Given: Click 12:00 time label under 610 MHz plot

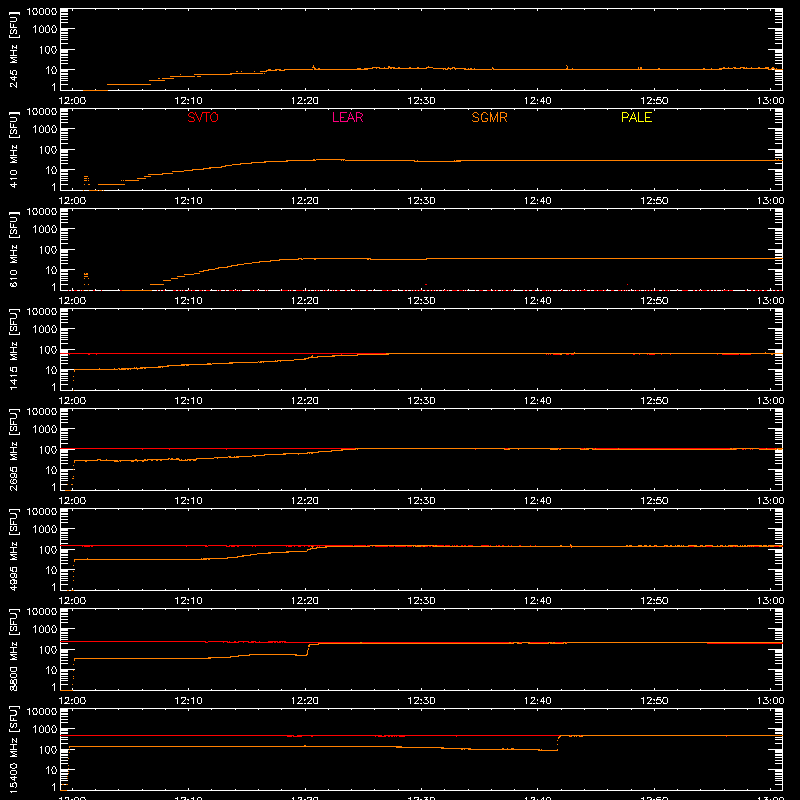Looking at the screenshot, I should pos(72,301).
